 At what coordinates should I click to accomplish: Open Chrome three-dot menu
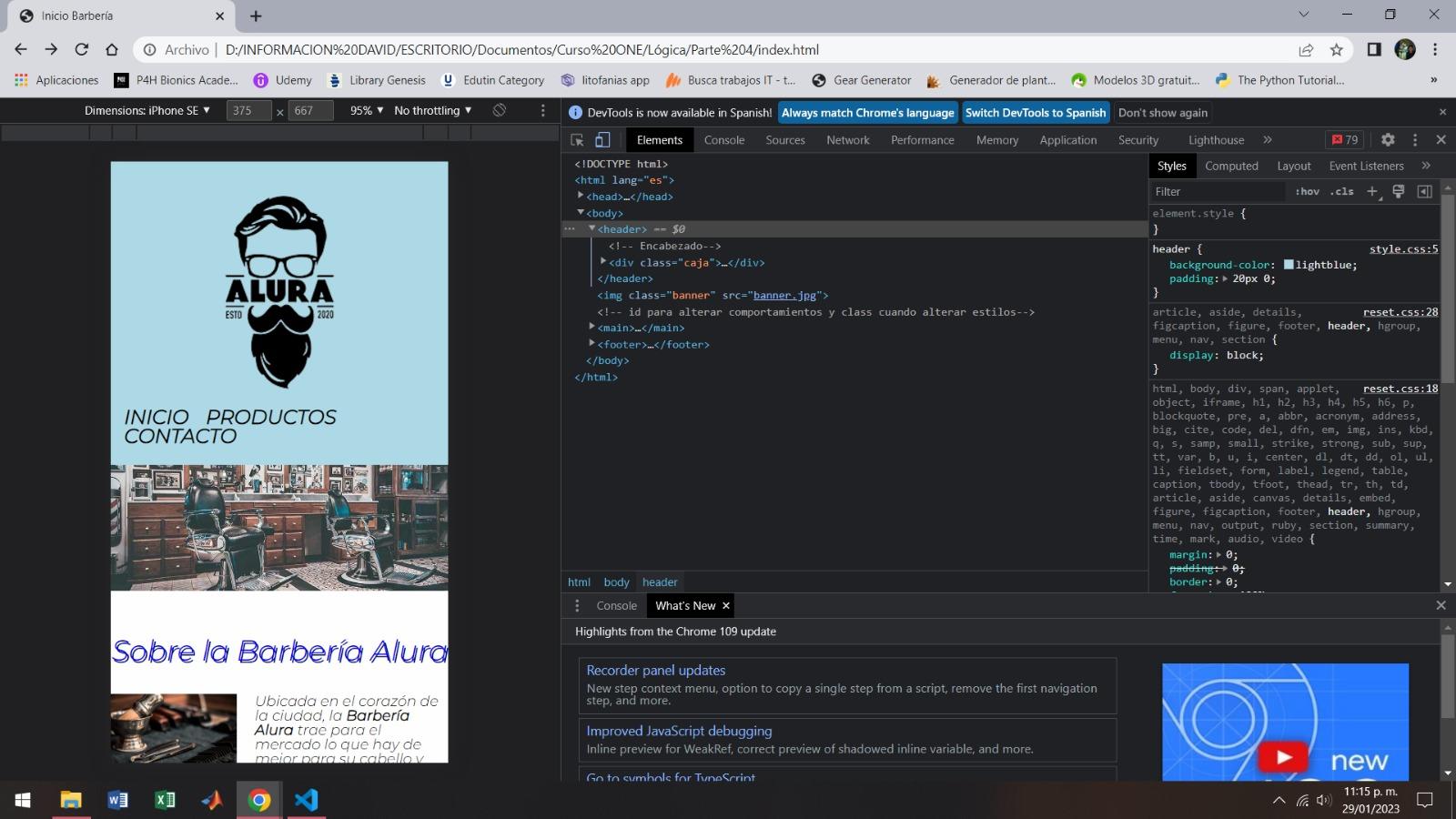click(x=1435, y=50)
